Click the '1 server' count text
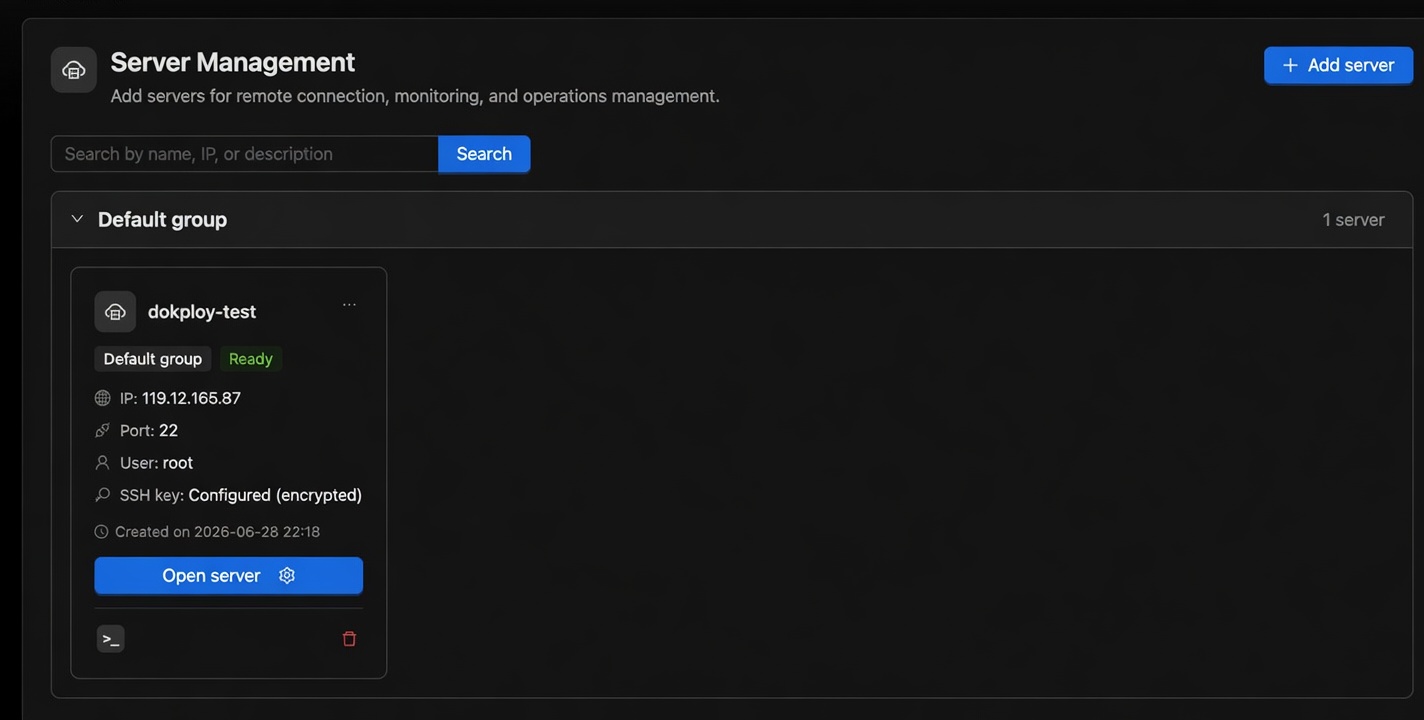The width and height of the screenshot is (1424, 720). coord(1353,220)
